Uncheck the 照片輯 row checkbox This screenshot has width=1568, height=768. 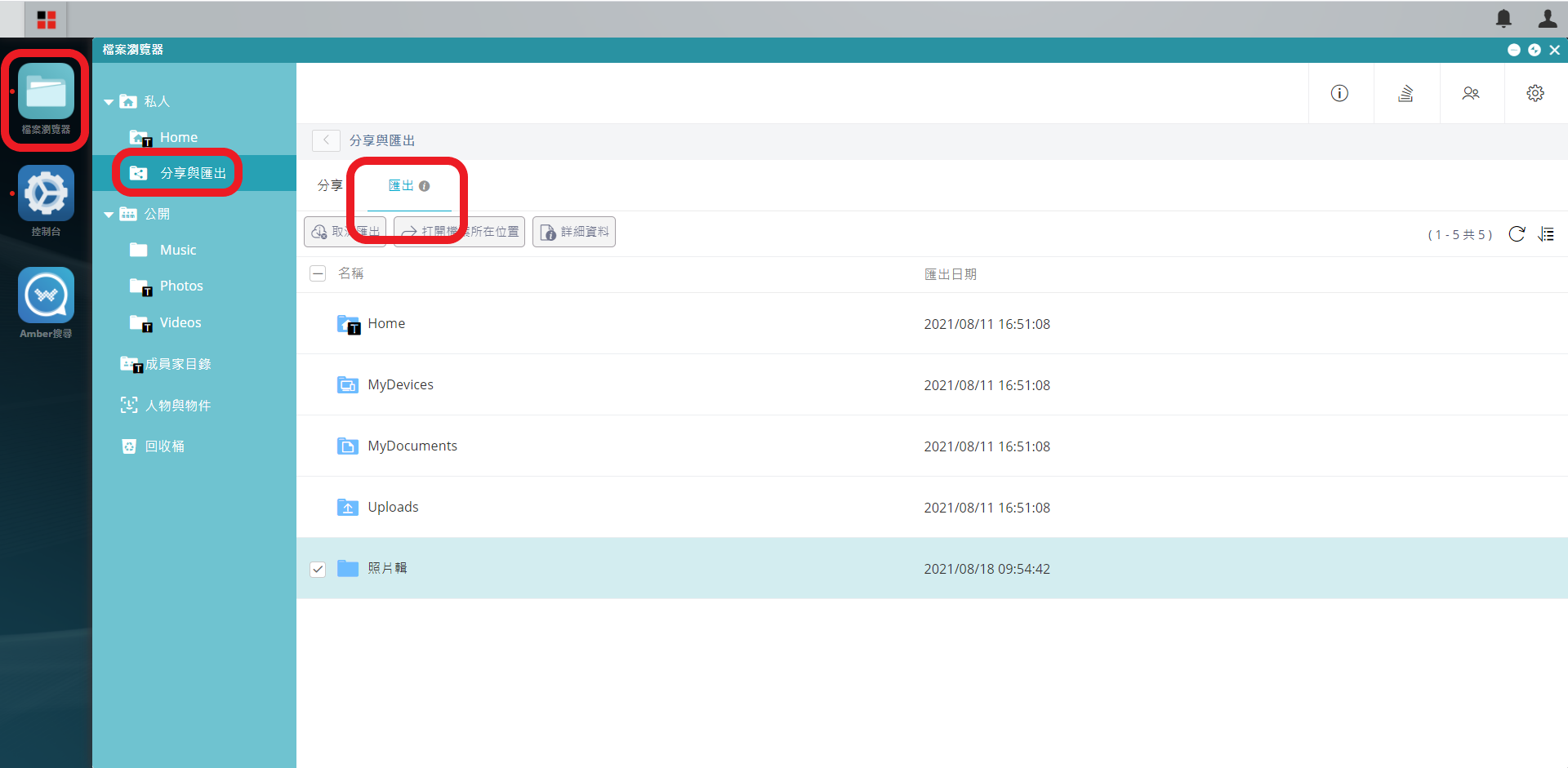(318, 569)
